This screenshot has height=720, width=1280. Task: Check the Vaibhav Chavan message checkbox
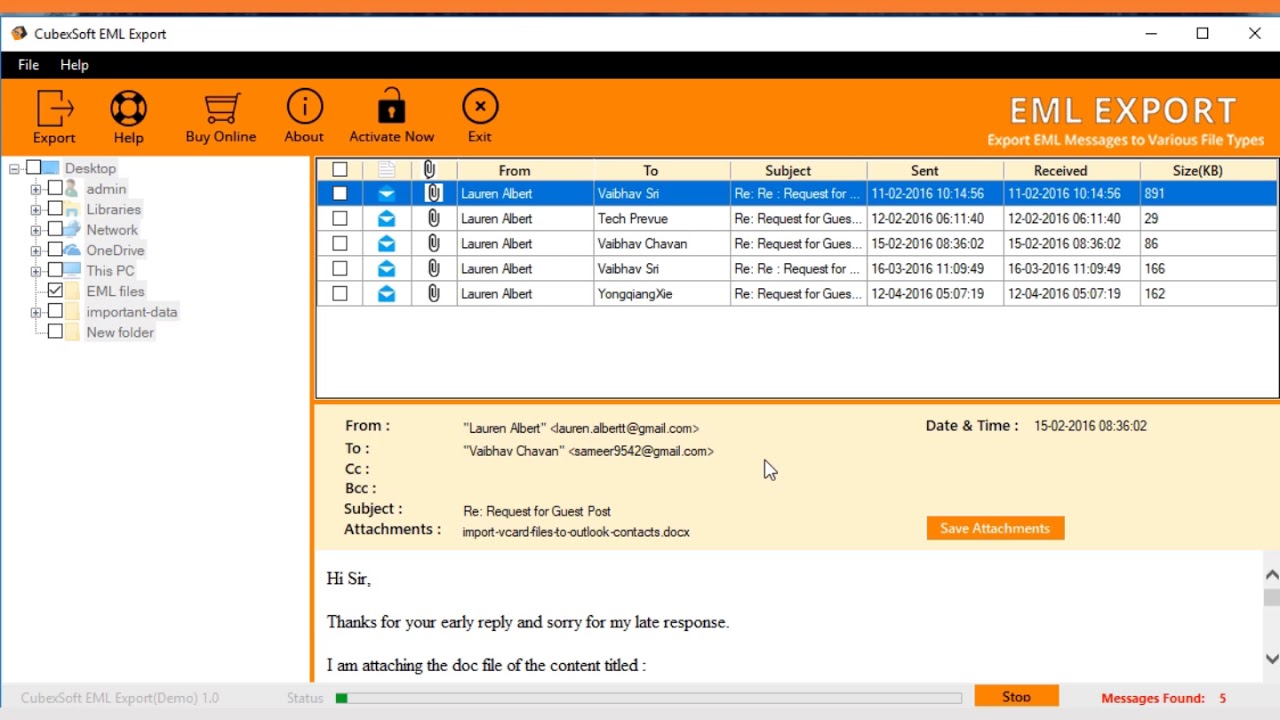point(340,243)
